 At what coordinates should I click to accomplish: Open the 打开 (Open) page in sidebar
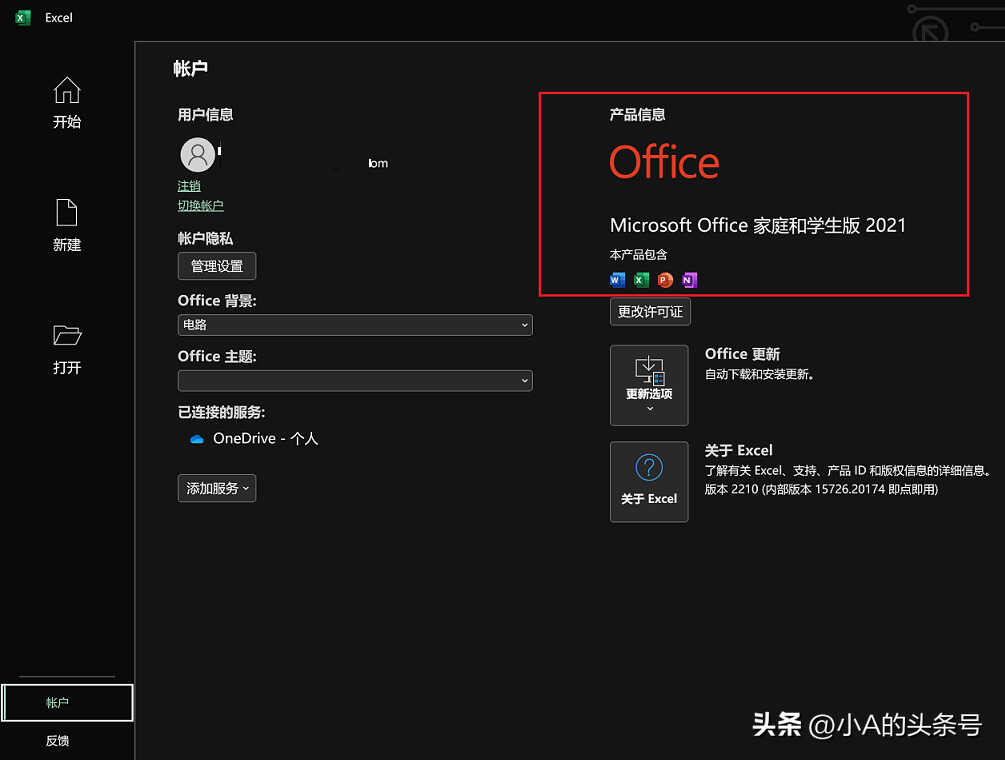(x=67, y=349)
